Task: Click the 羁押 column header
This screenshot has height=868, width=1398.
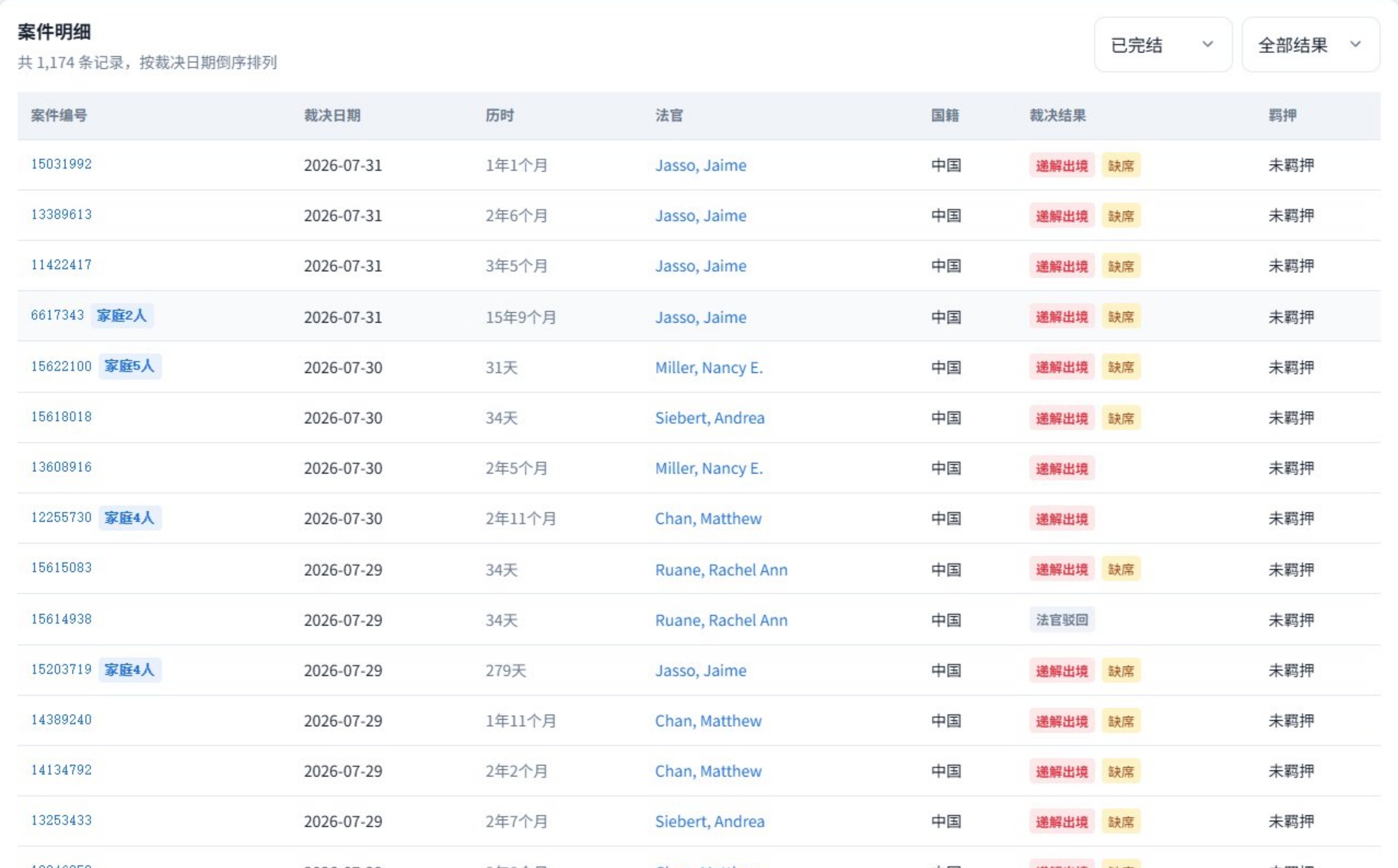Action: [x=1283, y=115]
